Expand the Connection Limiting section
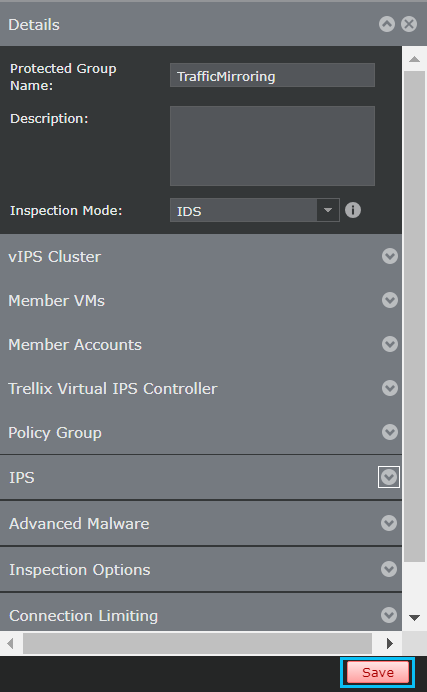Viewport: 427px width, 692px height. click(389, 615)
